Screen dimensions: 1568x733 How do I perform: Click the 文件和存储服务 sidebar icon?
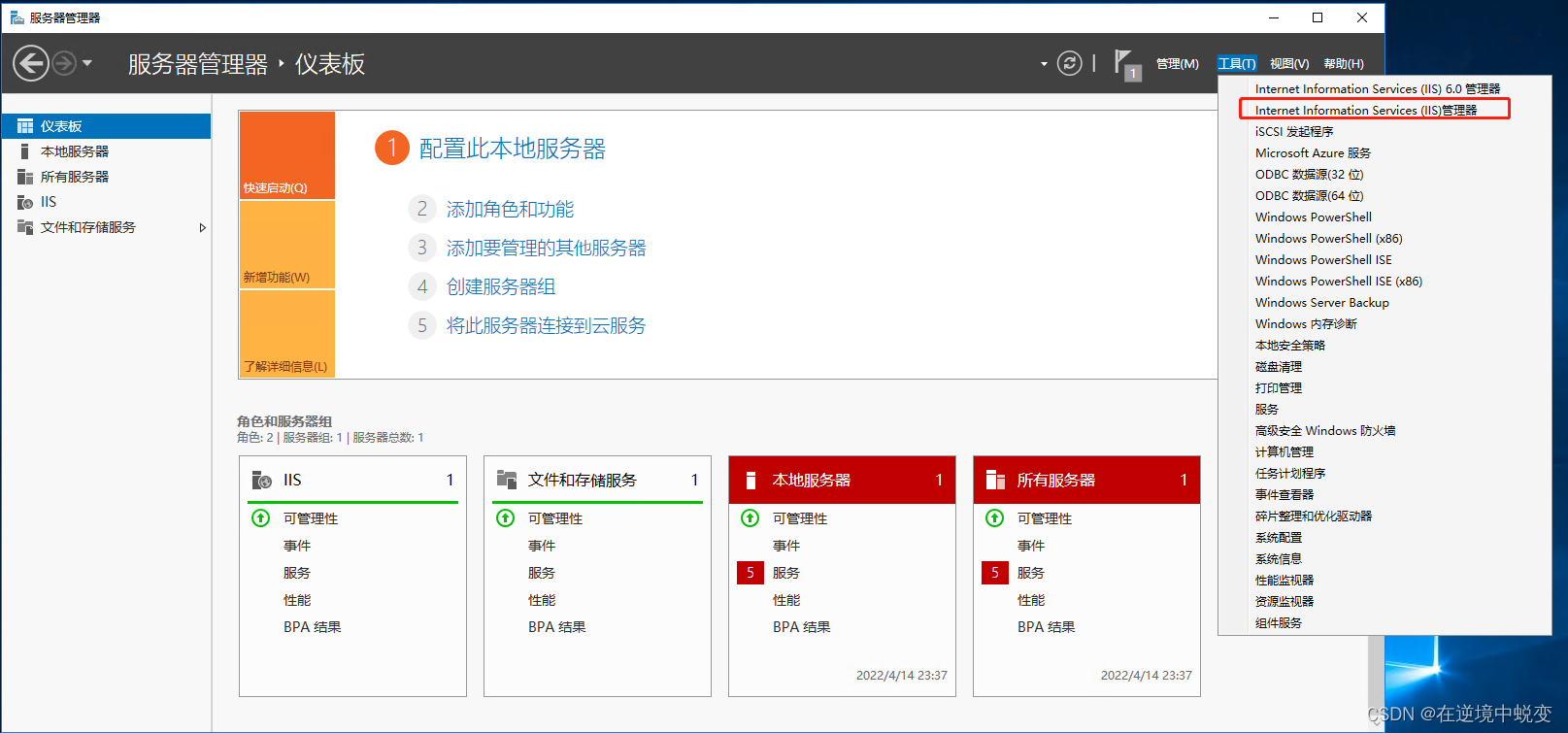tap(25, 227)
